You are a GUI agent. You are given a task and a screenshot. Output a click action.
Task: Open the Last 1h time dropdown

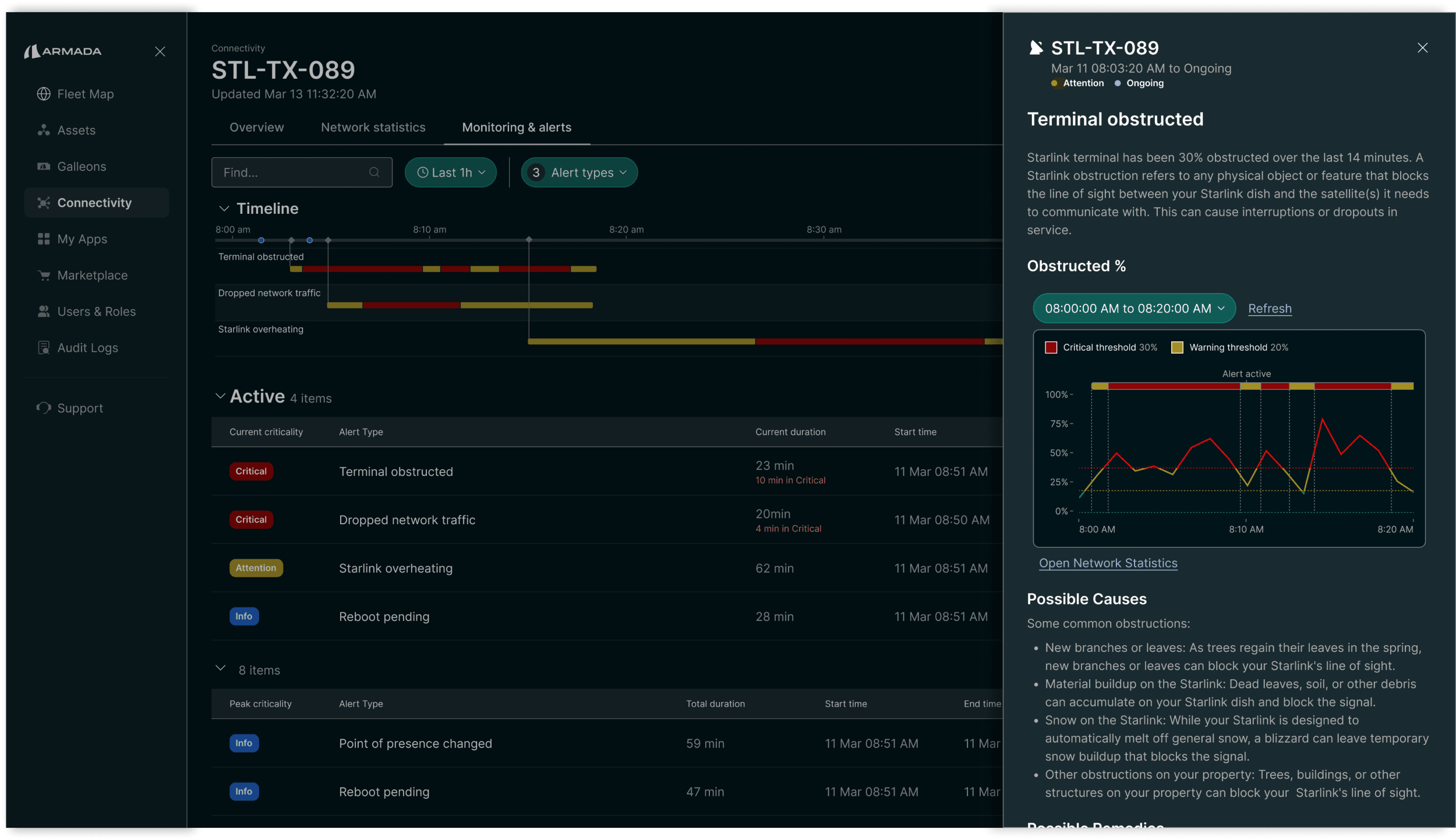(451, 172)
